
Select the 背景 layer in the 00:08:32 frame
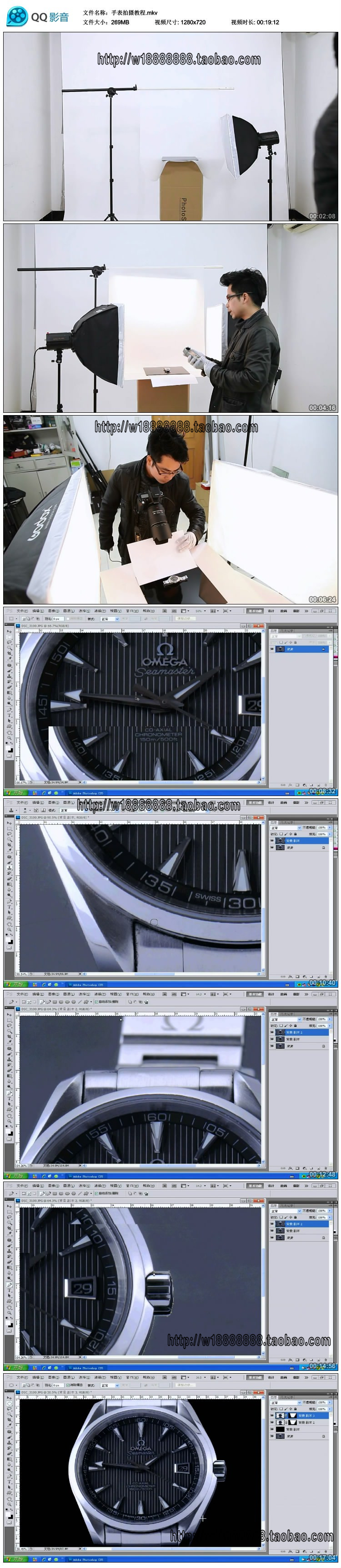tap(300, 649)
